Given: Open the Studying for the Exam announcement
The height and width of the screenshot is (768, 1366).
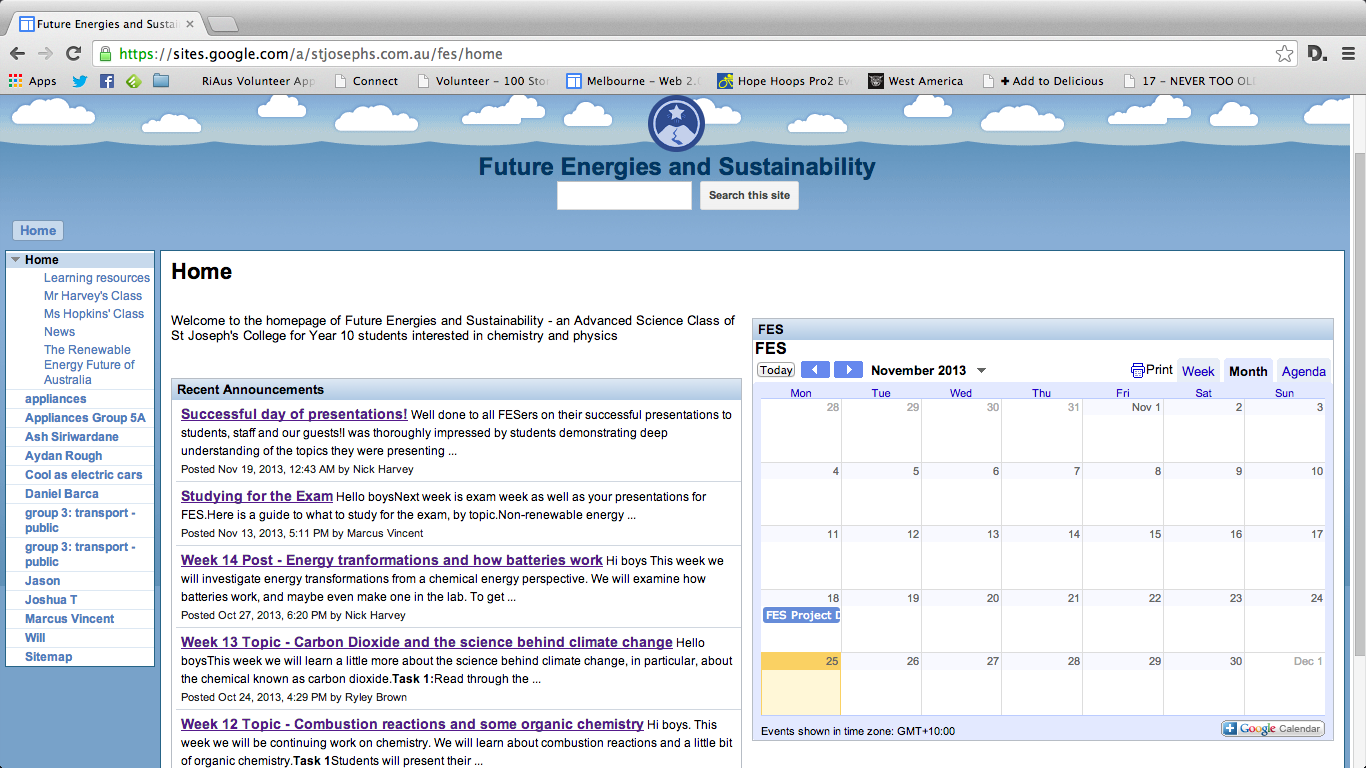Looking at the screenshot, I should pyautogui.click(x=257, y=496).
